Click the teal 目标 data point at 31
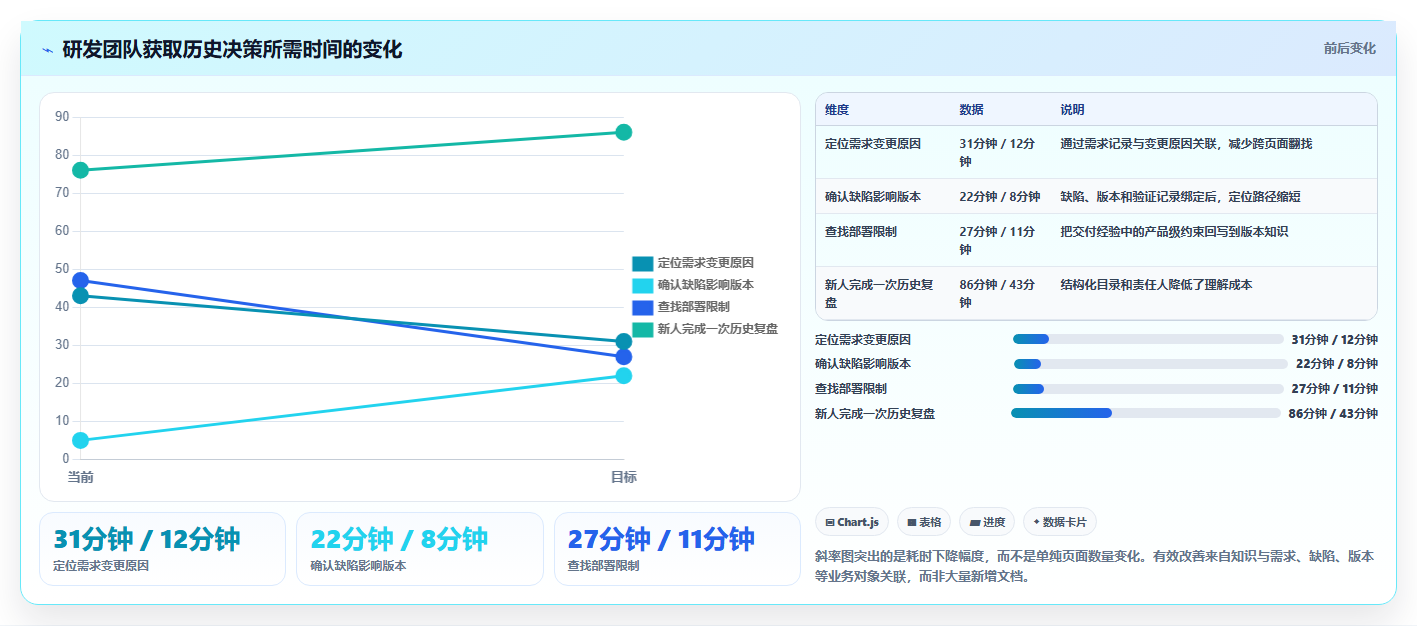The height and width of the screenshot is (626, 1417). tap(624, 342)
